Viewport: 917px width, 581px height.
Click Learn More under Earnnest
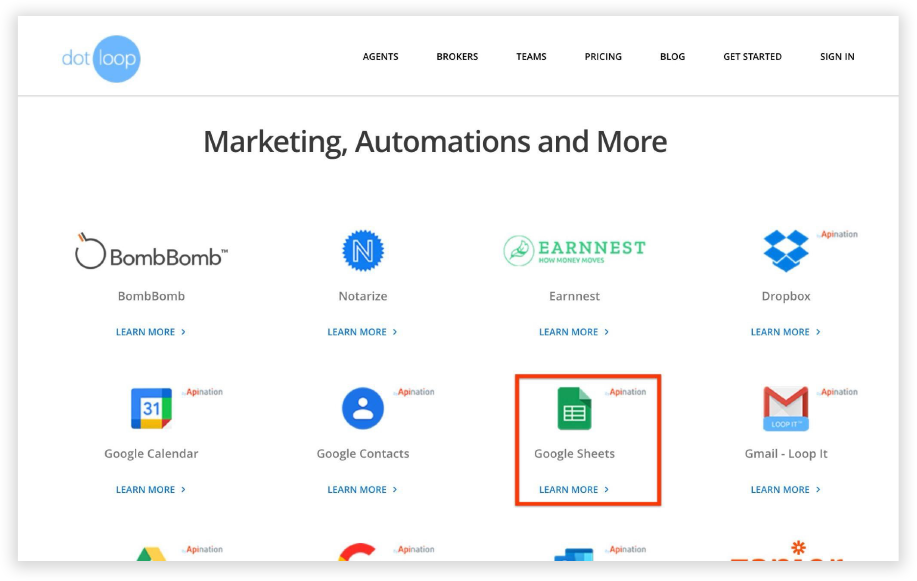pos(574,332)
